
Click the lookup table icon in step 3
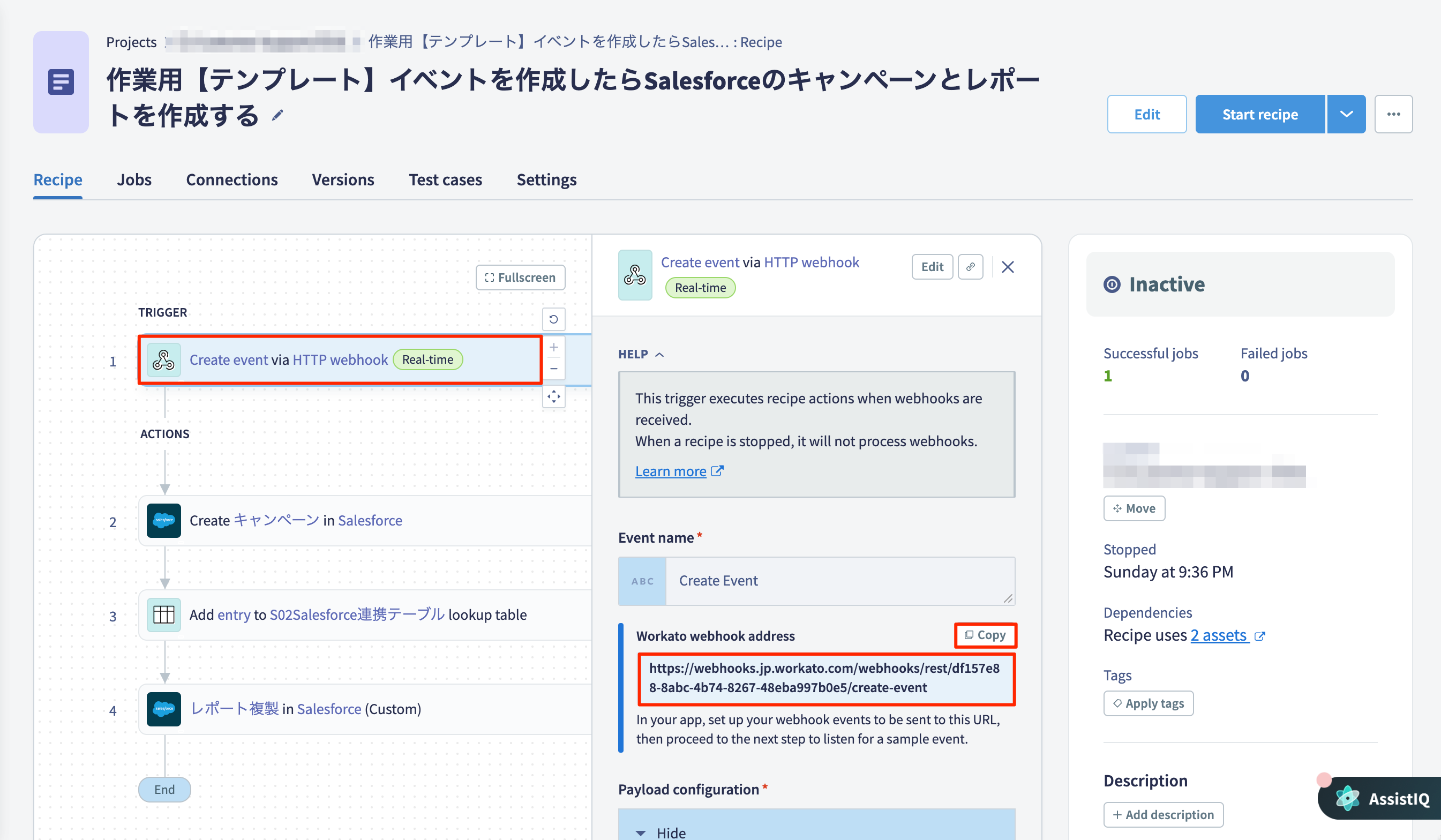click(x=163, y=614)
